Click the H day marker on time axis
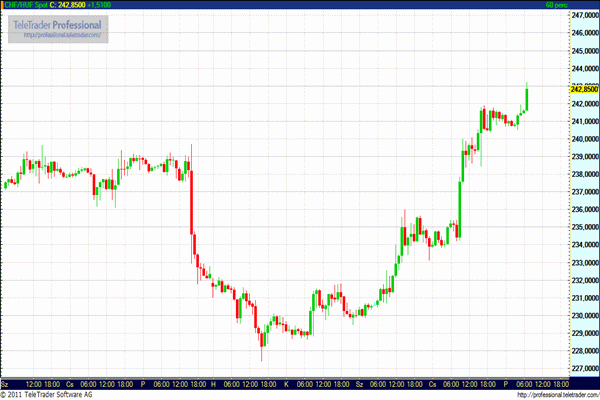This screenshot has width=600, height=400. tap(214, 384)
